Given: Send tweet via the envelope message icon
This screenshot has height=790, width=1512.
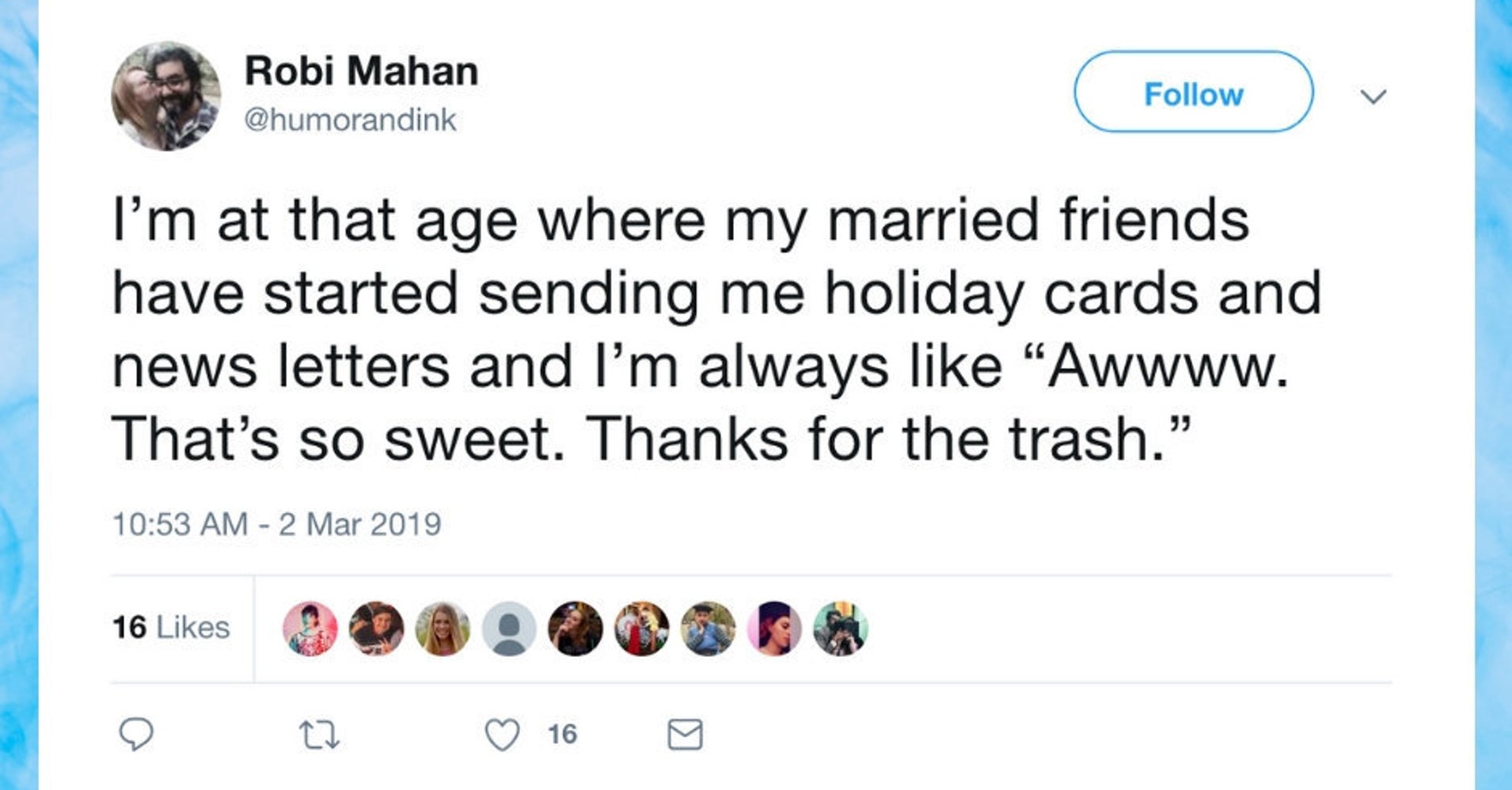Looking at the screenshot, I should pos(685,735).
